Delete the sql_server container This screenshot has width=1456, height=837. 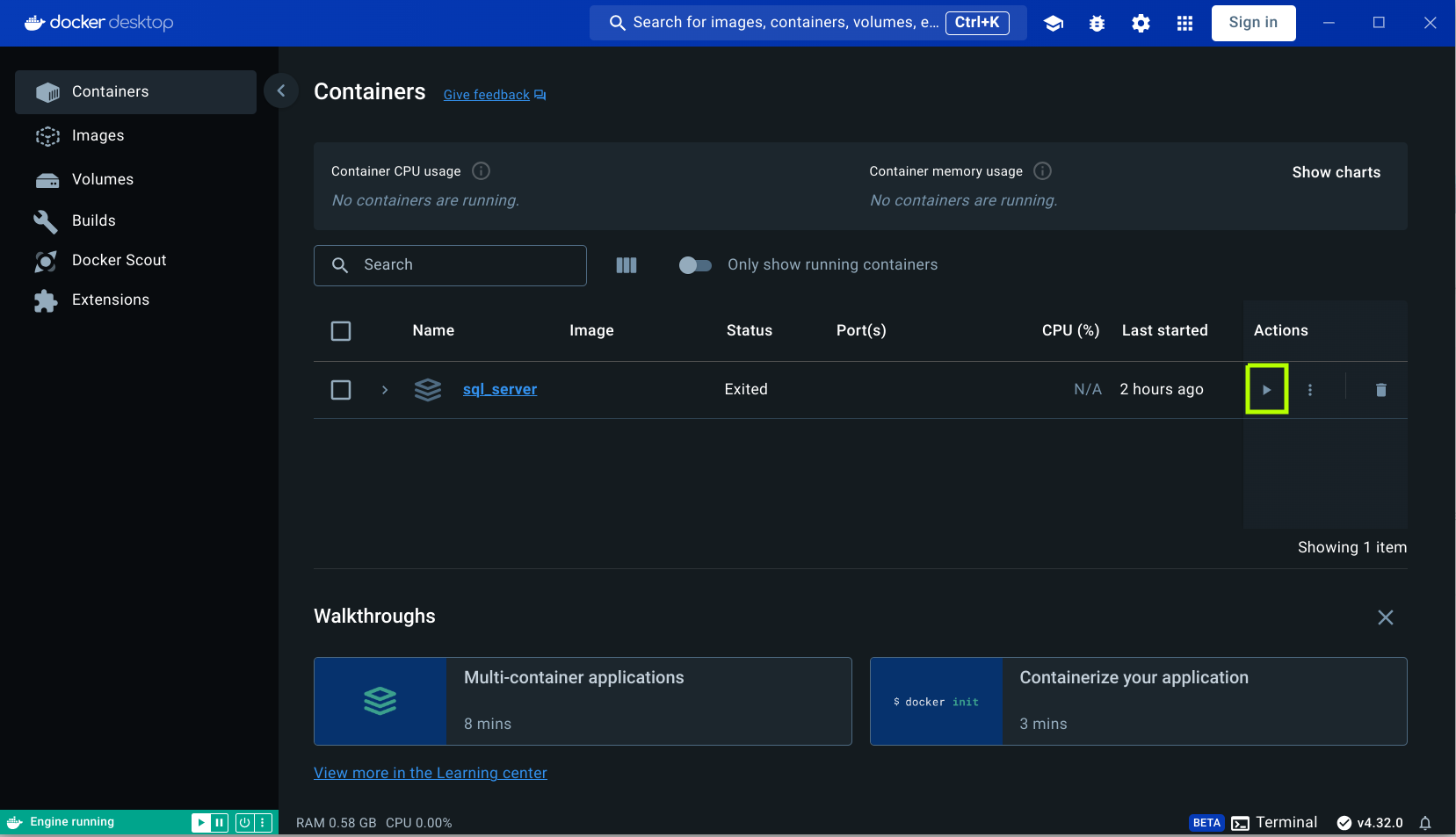pyautogui.click(x=1380, y=389)
